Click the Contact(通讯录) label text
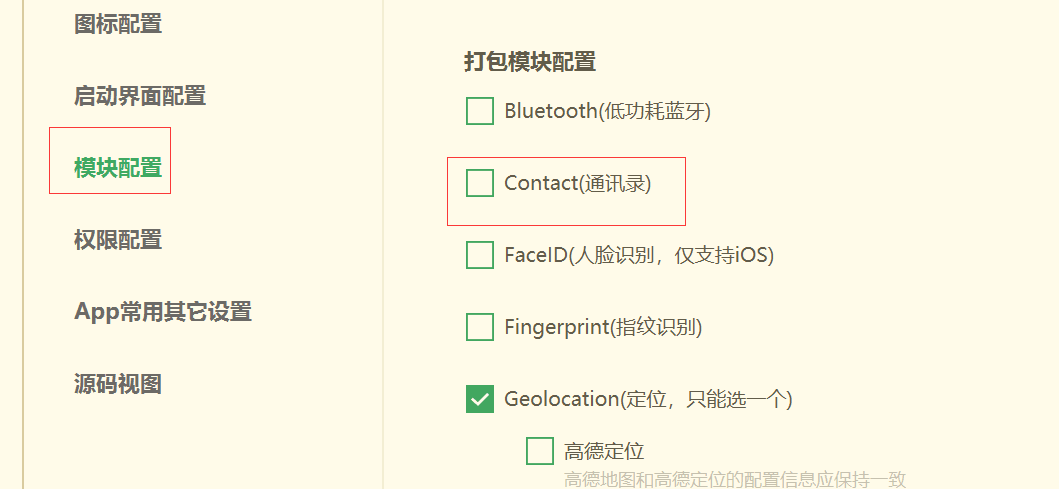Viewport: 1059px width, 489px height. point(577,183)
